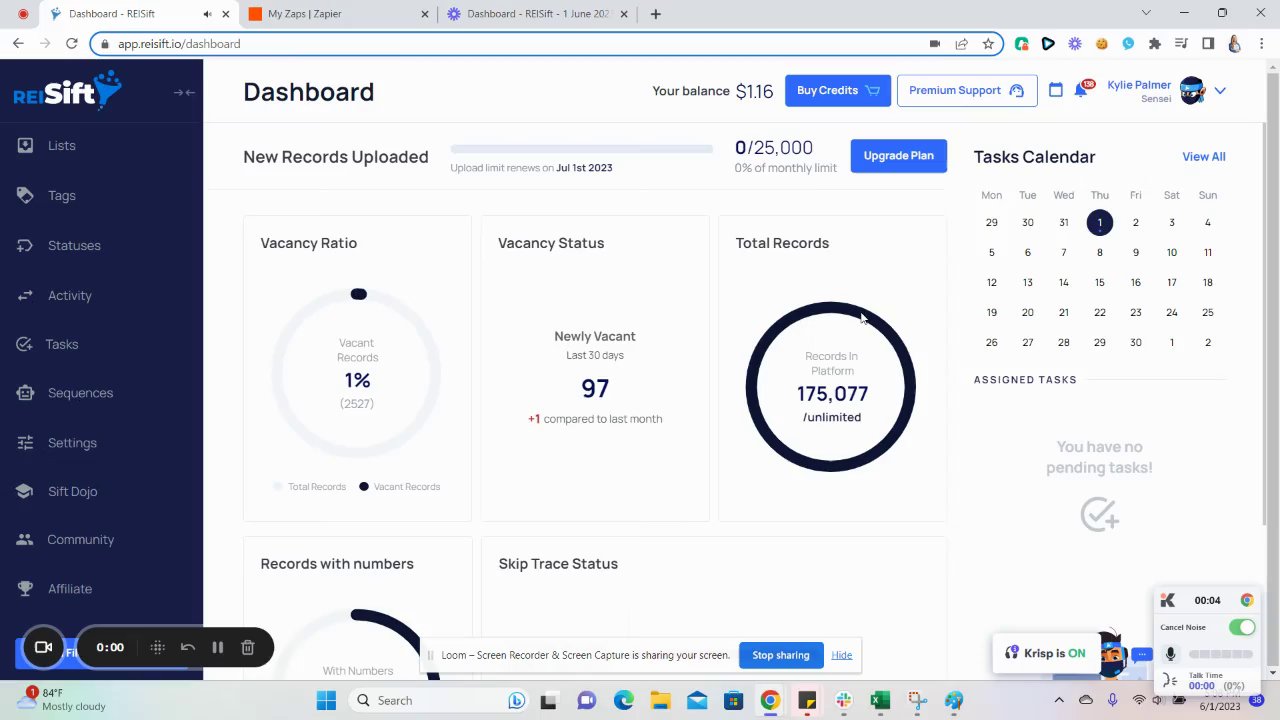Open the calendar icon in header

1055,90
